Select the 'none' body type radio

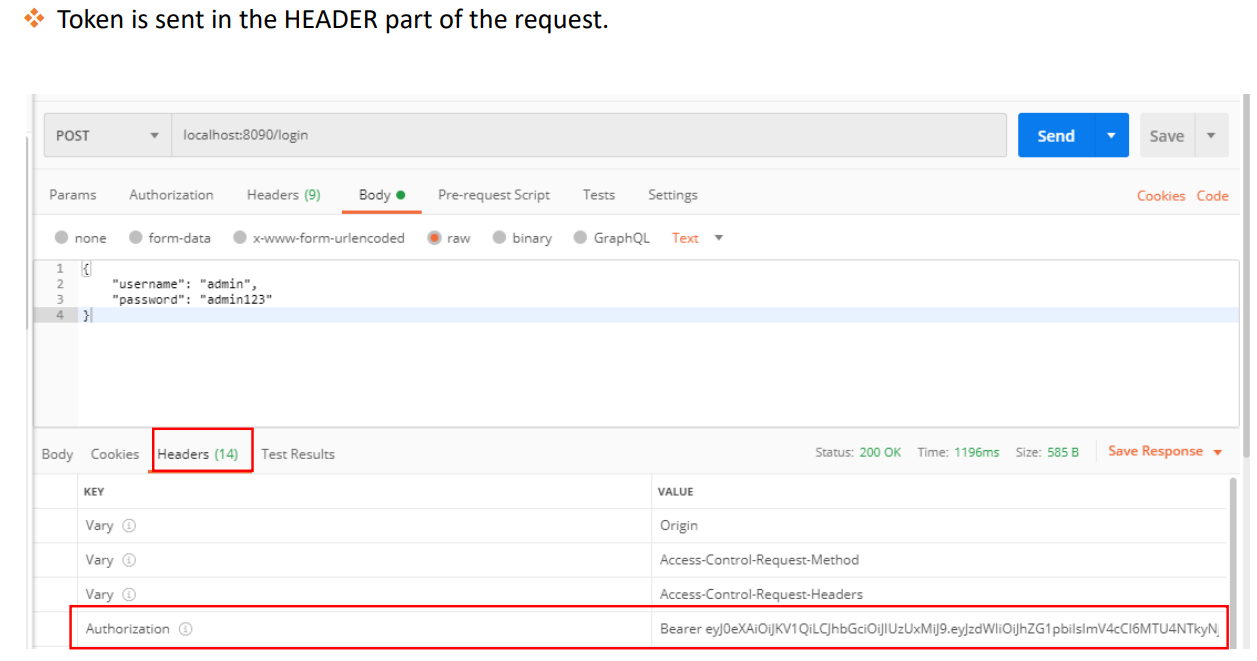62,238
